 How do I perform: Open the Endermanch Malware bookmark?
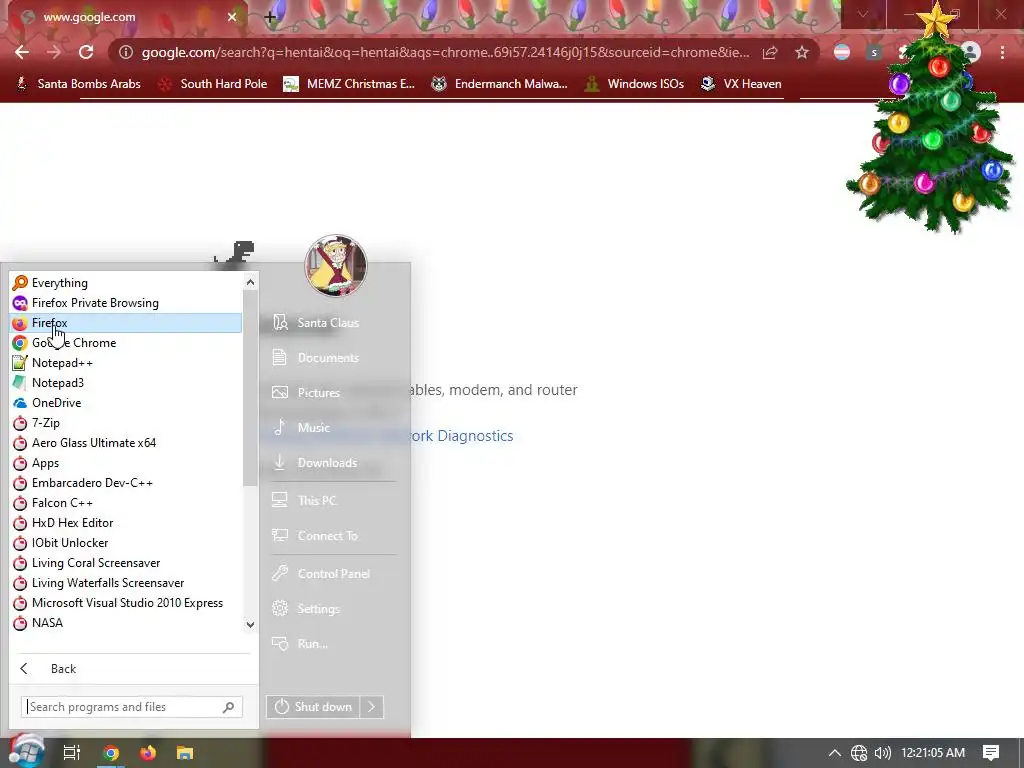pyautogui.click(x=500, y=84)
